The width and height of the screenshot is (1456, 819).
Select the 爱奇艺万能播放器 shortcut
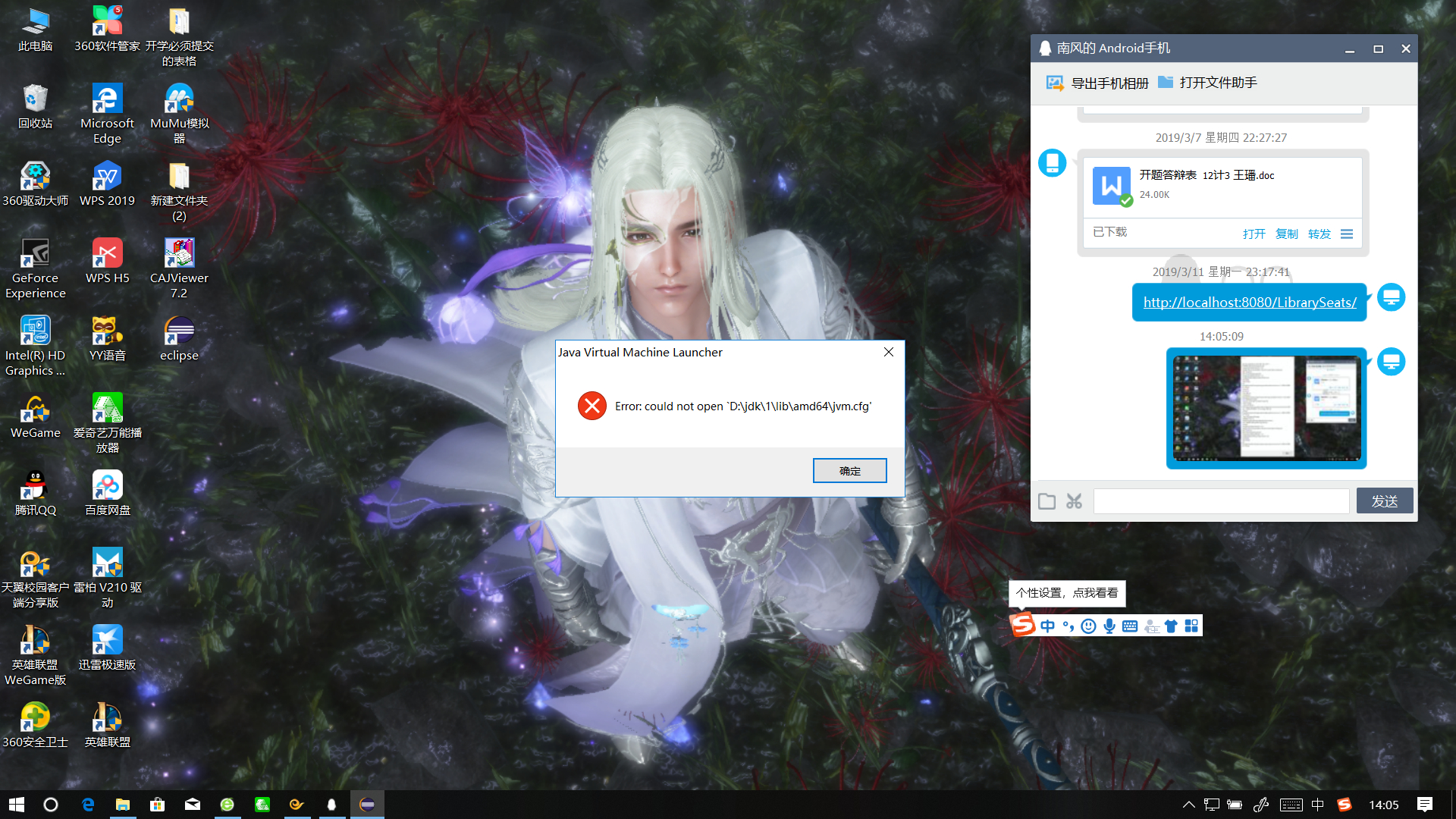[x=108, y=423]
